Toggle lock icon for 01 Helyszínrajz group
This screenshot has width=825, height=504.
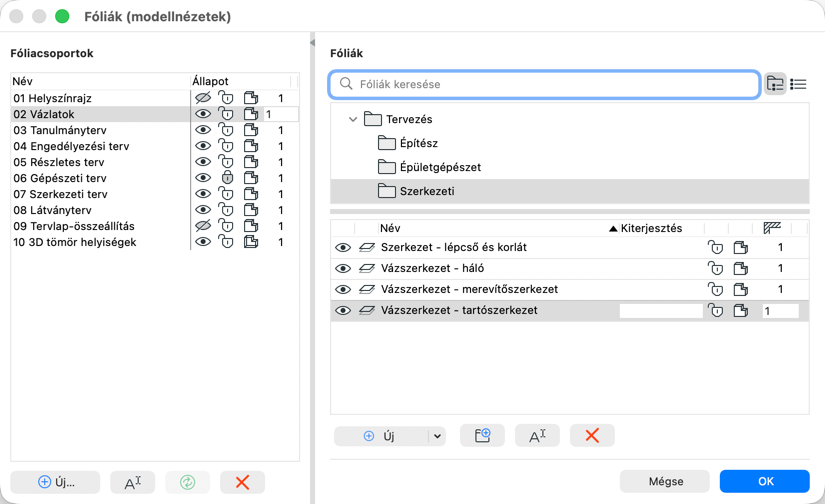coord(226,98)
